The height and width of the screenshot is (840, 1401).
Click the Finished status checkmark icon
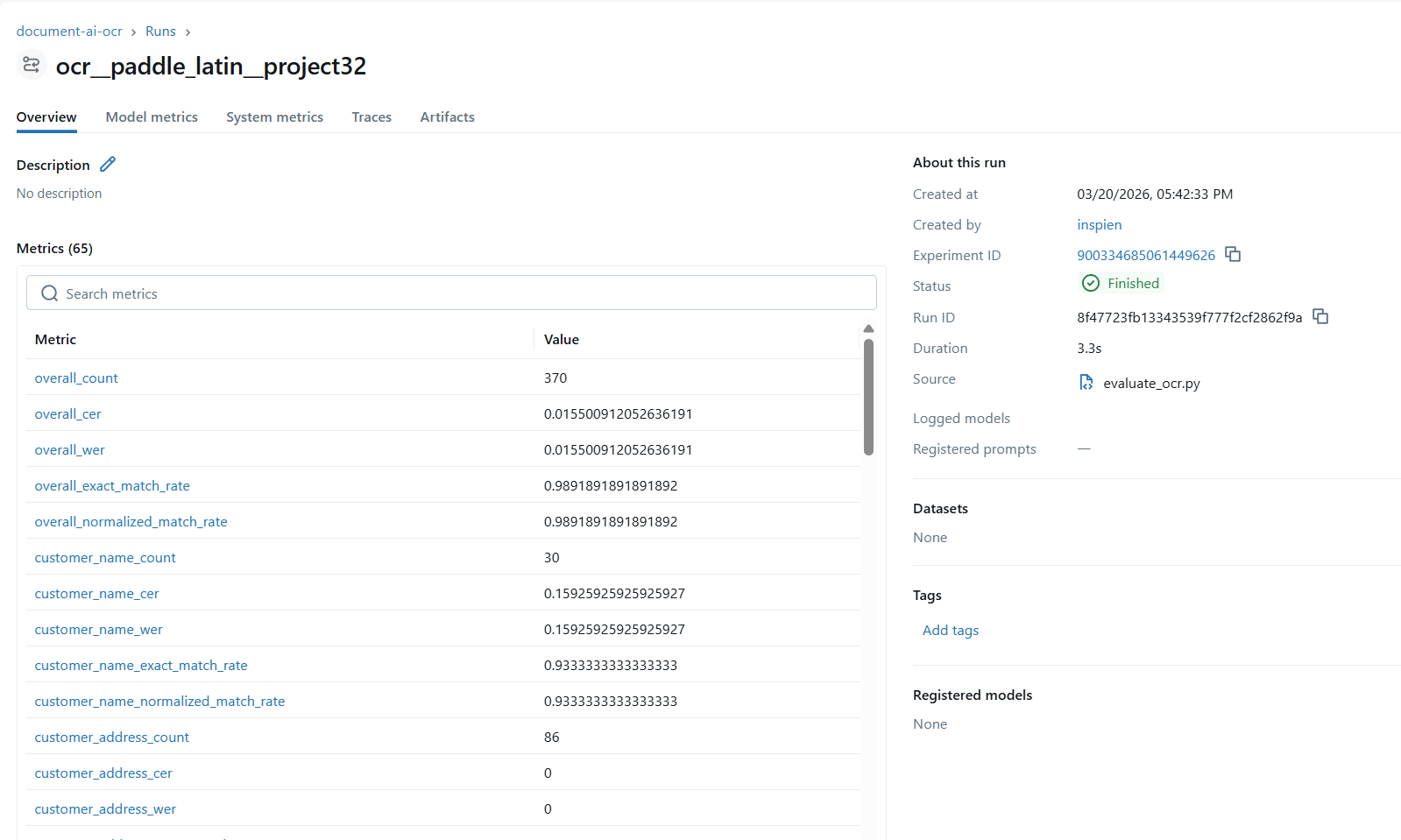(1091, 283)
